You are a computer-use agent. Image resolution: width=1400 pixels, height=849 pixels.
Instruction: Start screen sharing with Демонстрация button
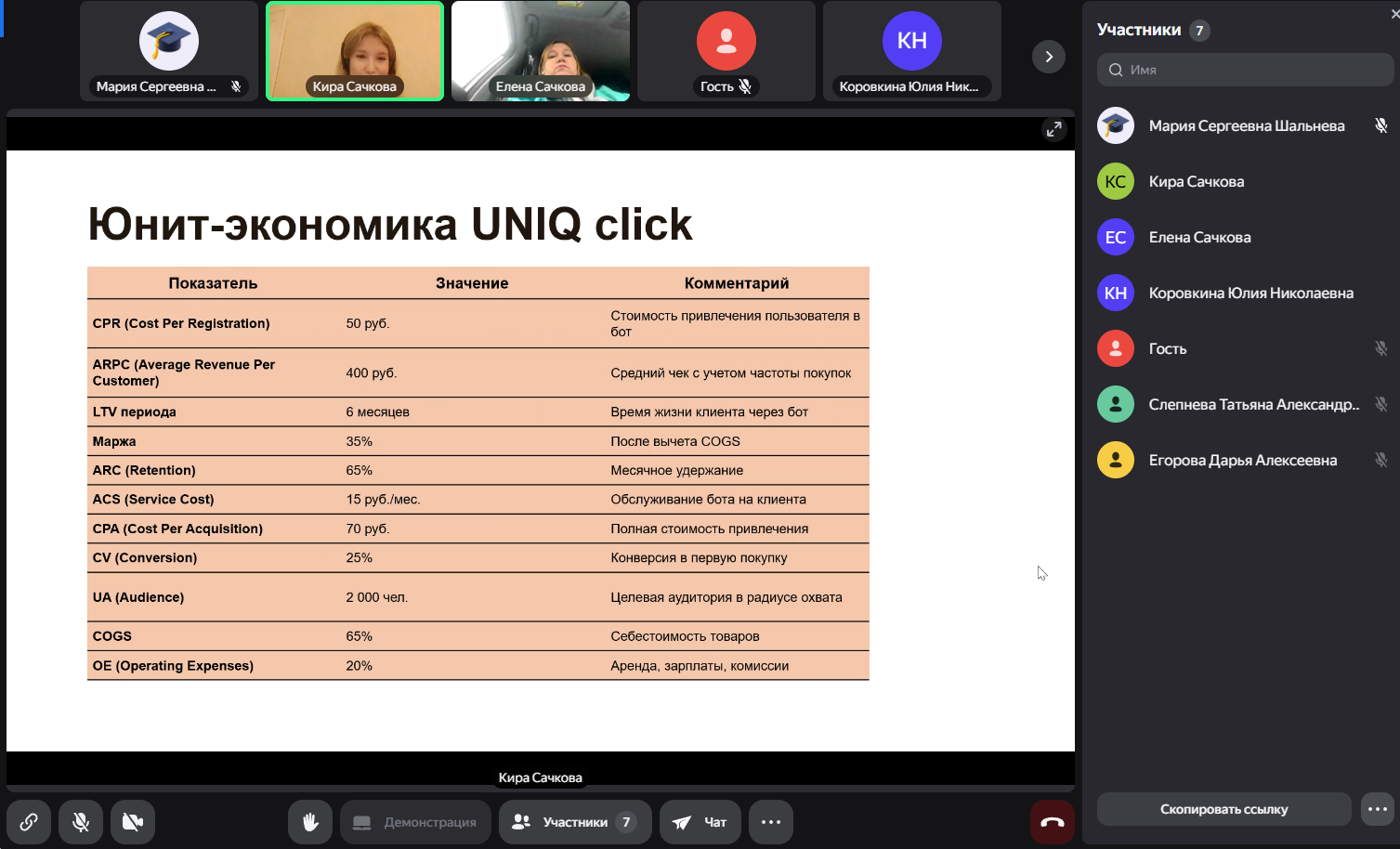pos(415,822)
